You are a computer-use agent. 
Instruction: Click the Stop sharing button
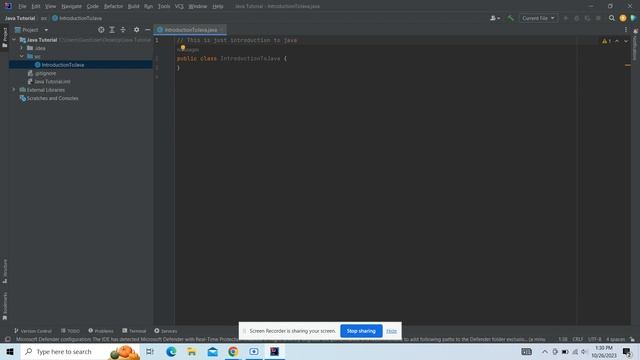coord(361,331)
